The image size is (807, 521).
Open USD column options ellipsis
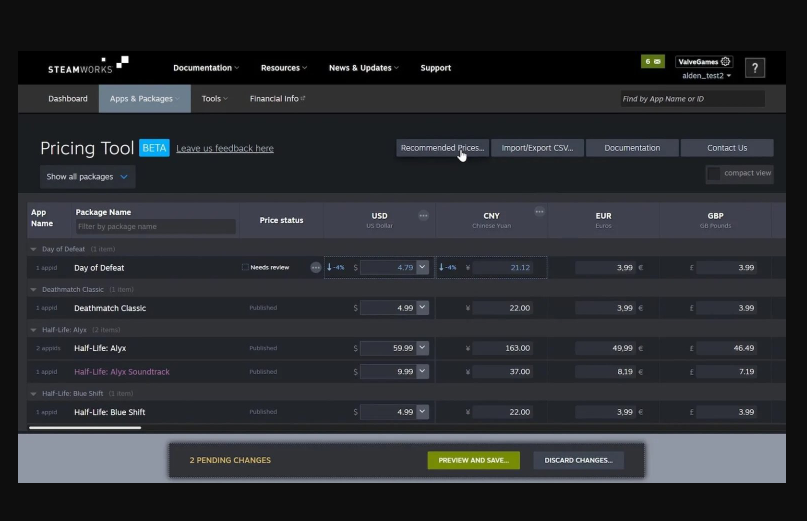tap(423, 216)
